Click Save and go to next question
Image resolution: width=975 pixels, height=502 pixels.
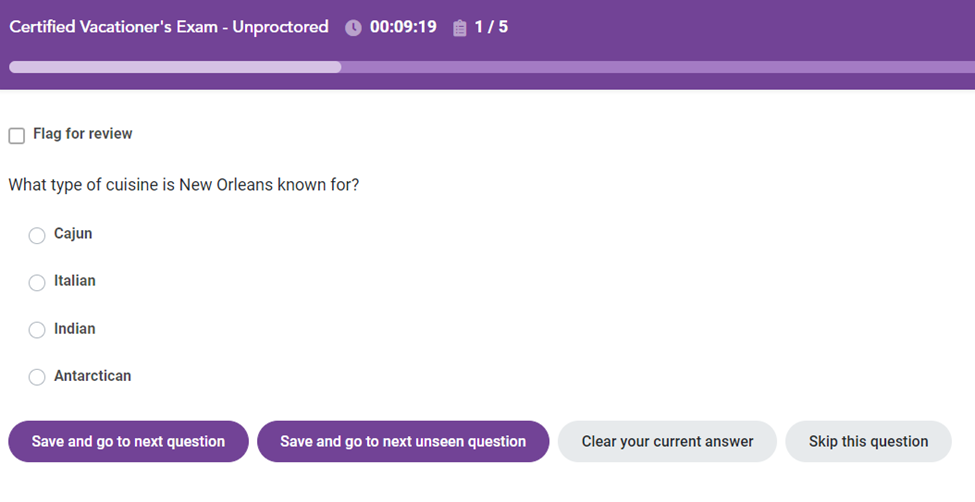pyautogui.click(x=128, y=441)
